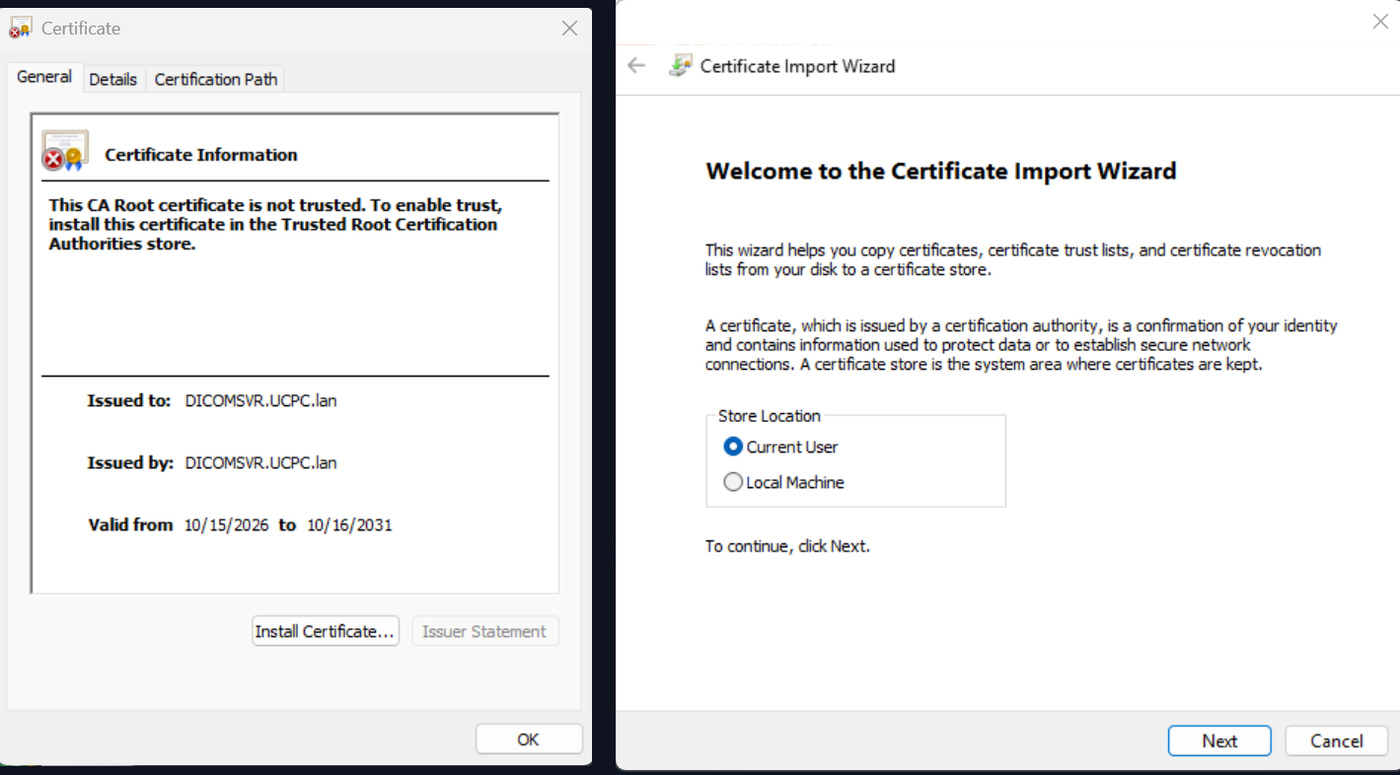The image size is (1400, 775).
Task: Click the not-trusted CA Root warning text
Action: [x=275, y=224]
